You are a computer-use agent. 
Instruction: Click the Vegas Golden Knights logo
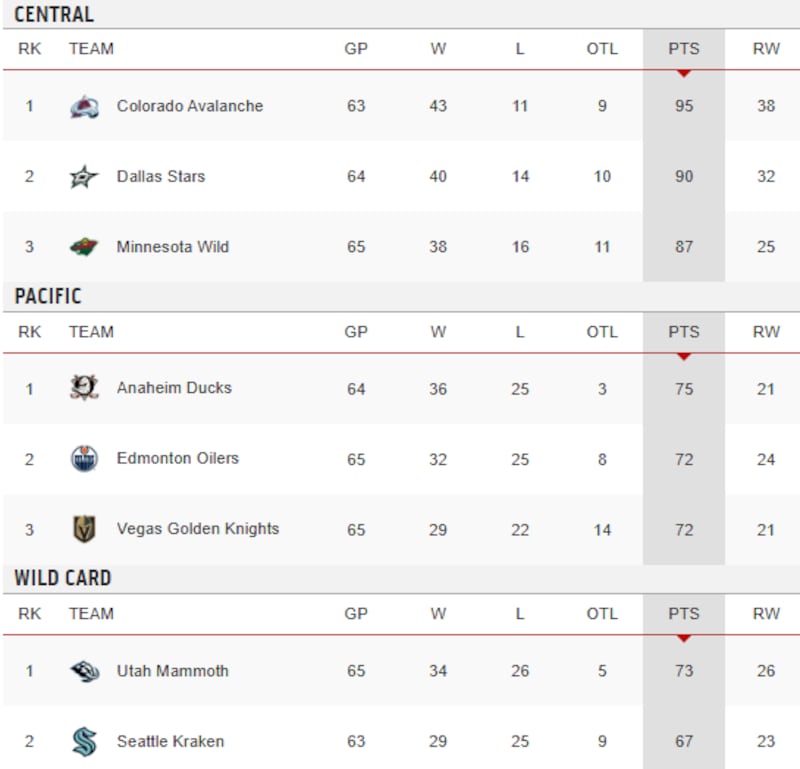(x=85, y=529)
